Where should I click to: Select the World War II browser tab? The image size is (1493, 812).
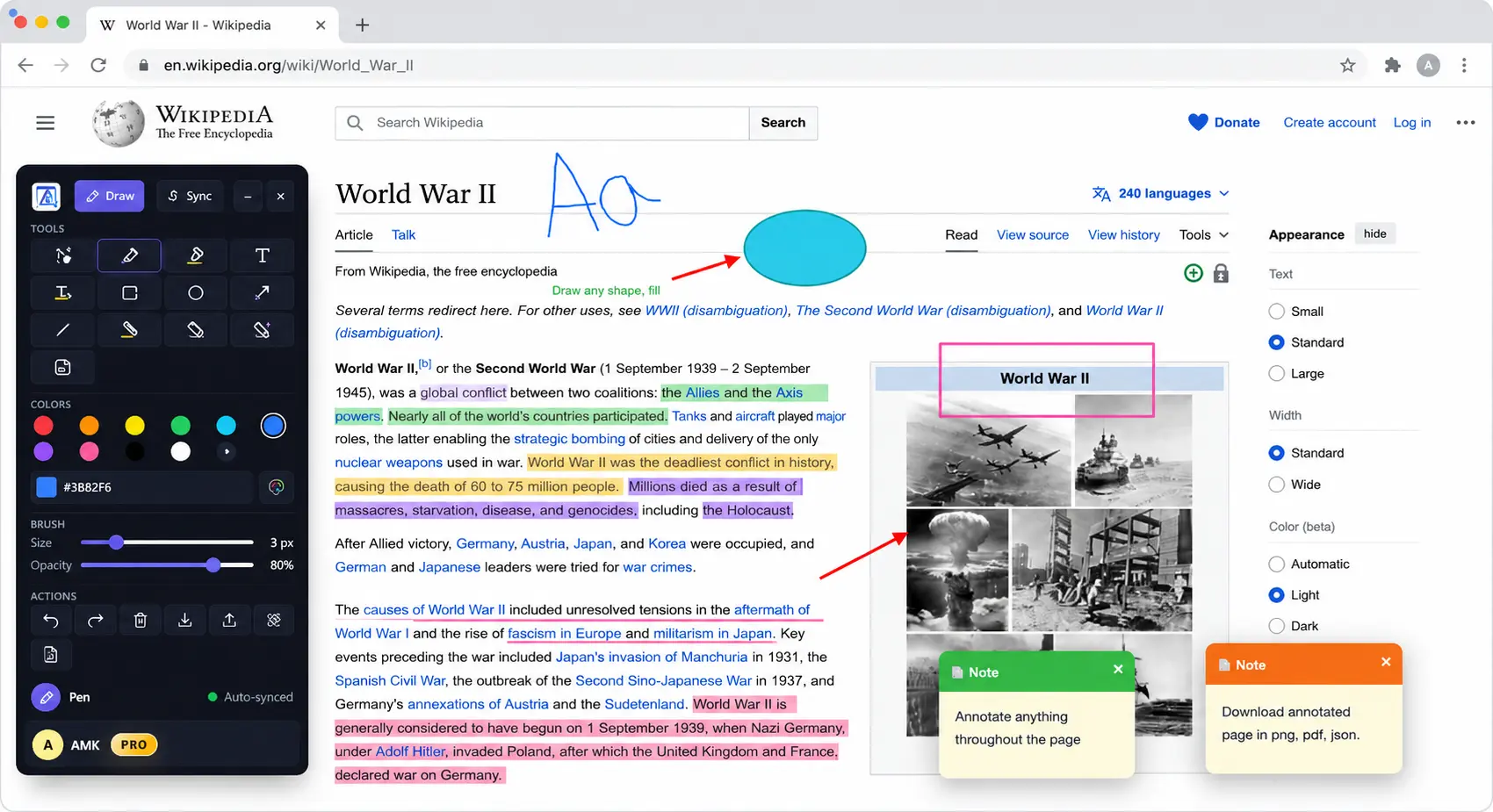pos(211,25)
